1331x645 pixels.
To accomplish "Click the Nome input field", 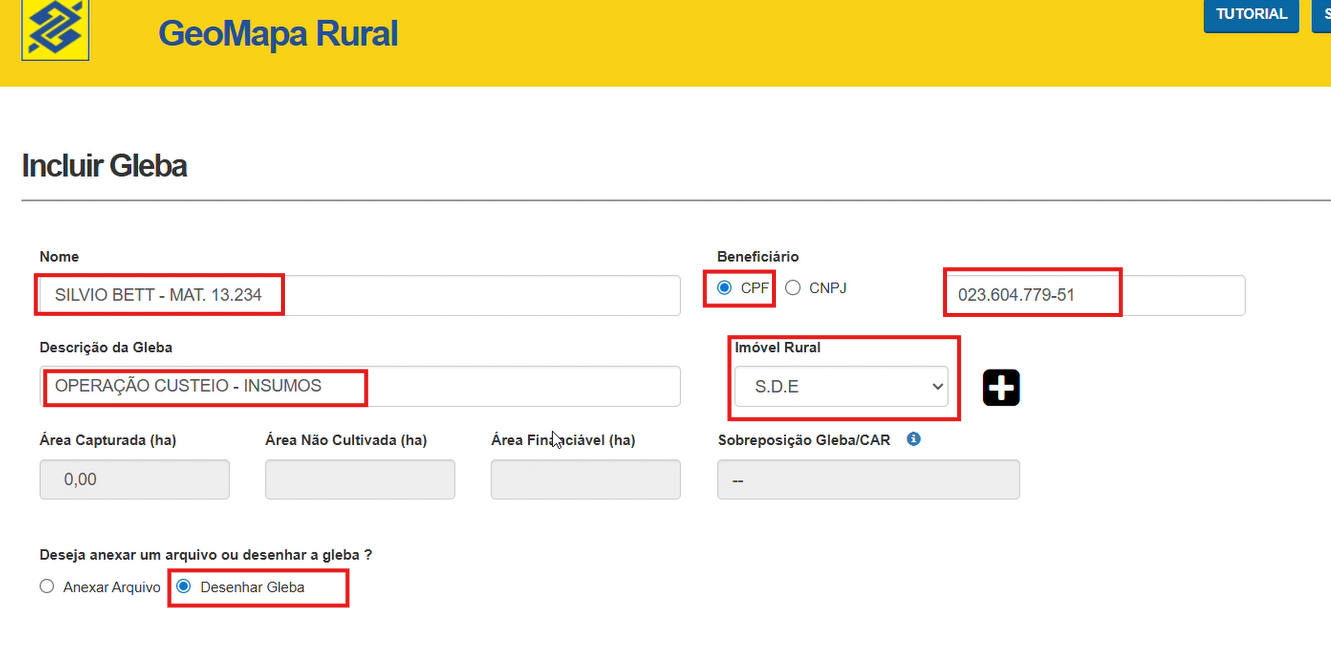I will 360,296.
